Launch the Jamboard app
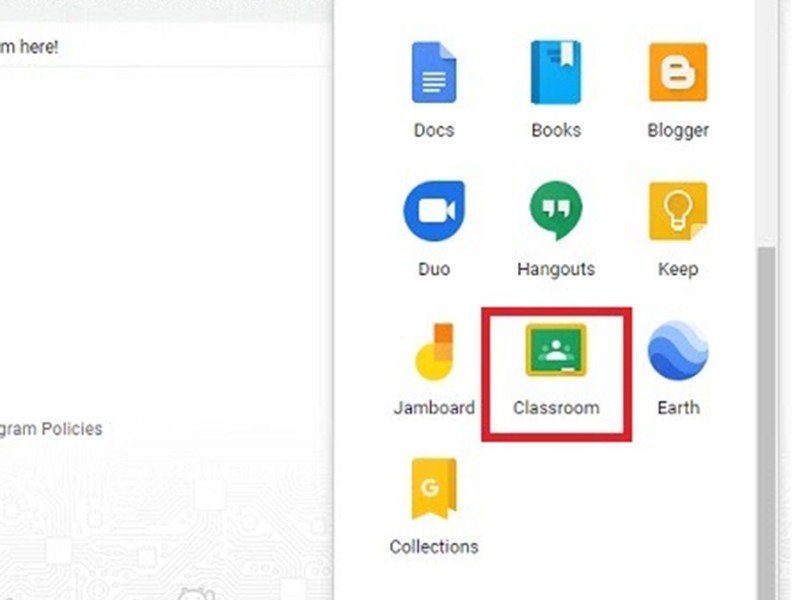The height and width of the screenshot is (600, 792). [434, 352]
